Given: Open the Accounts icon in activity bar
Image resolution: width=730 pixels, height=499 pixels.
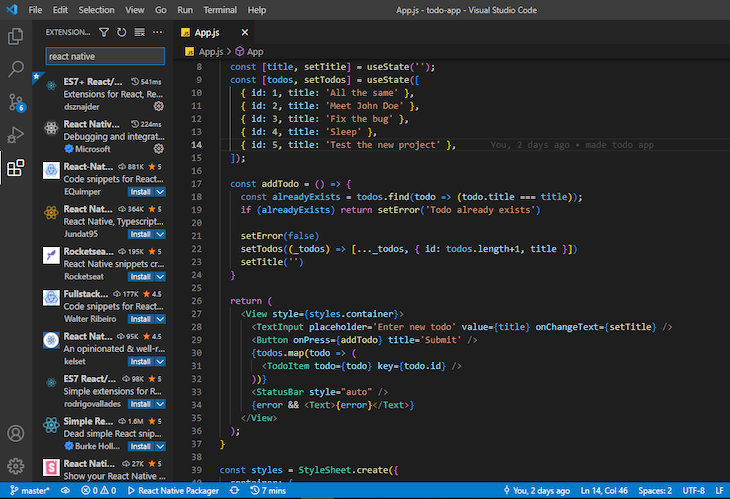Looking at the screenshot, I should tap(16, 434).
